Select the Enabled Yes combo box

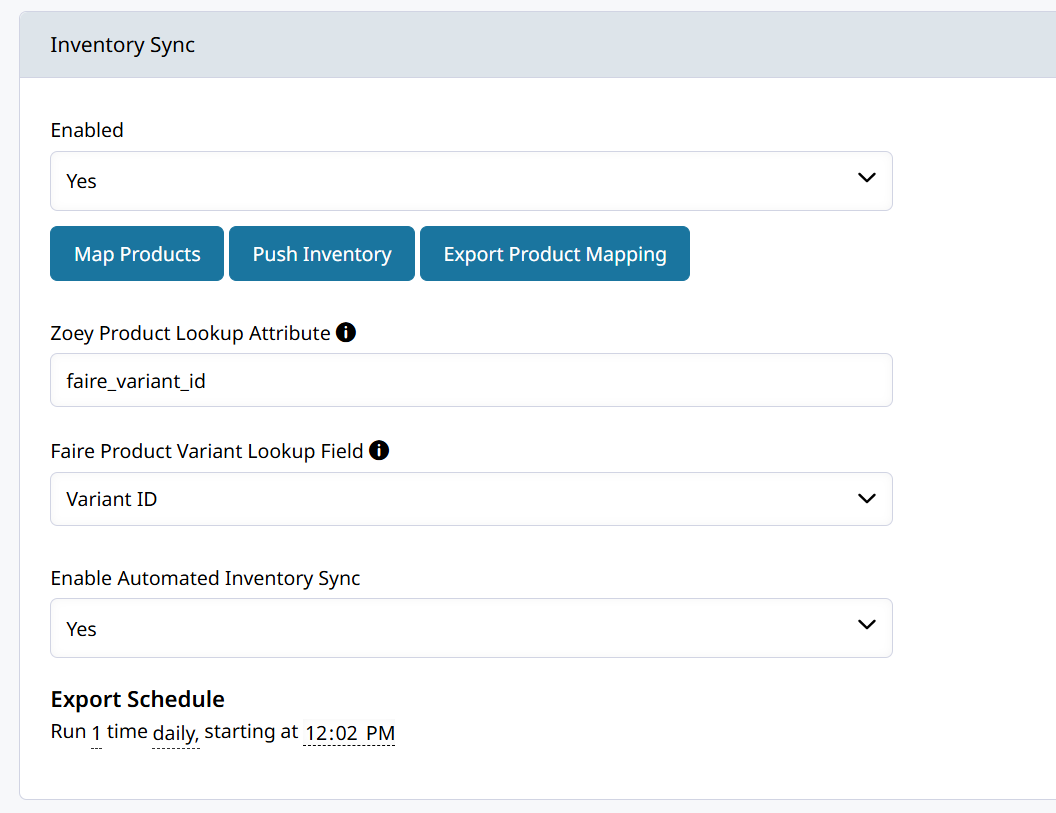[471, 181]
